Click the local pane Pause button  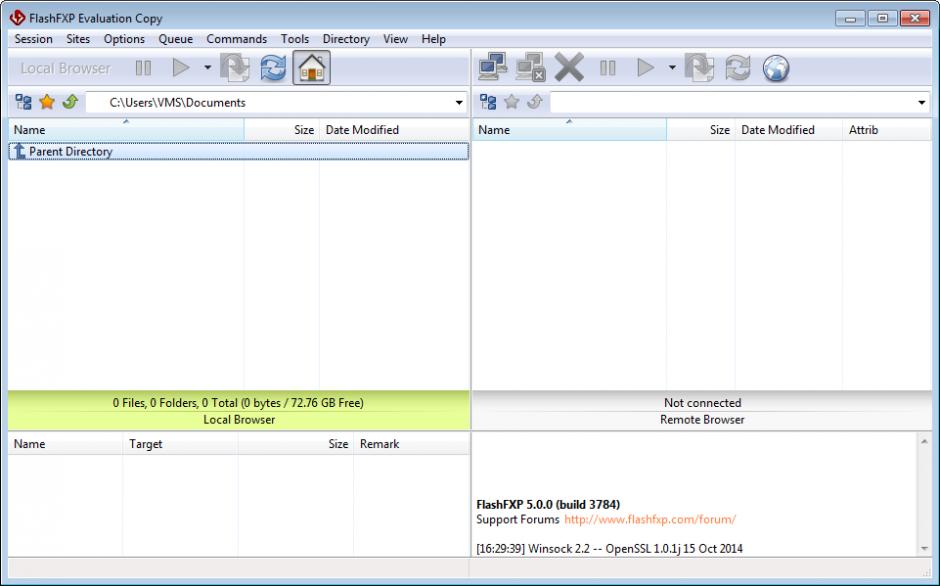(143, 68)
